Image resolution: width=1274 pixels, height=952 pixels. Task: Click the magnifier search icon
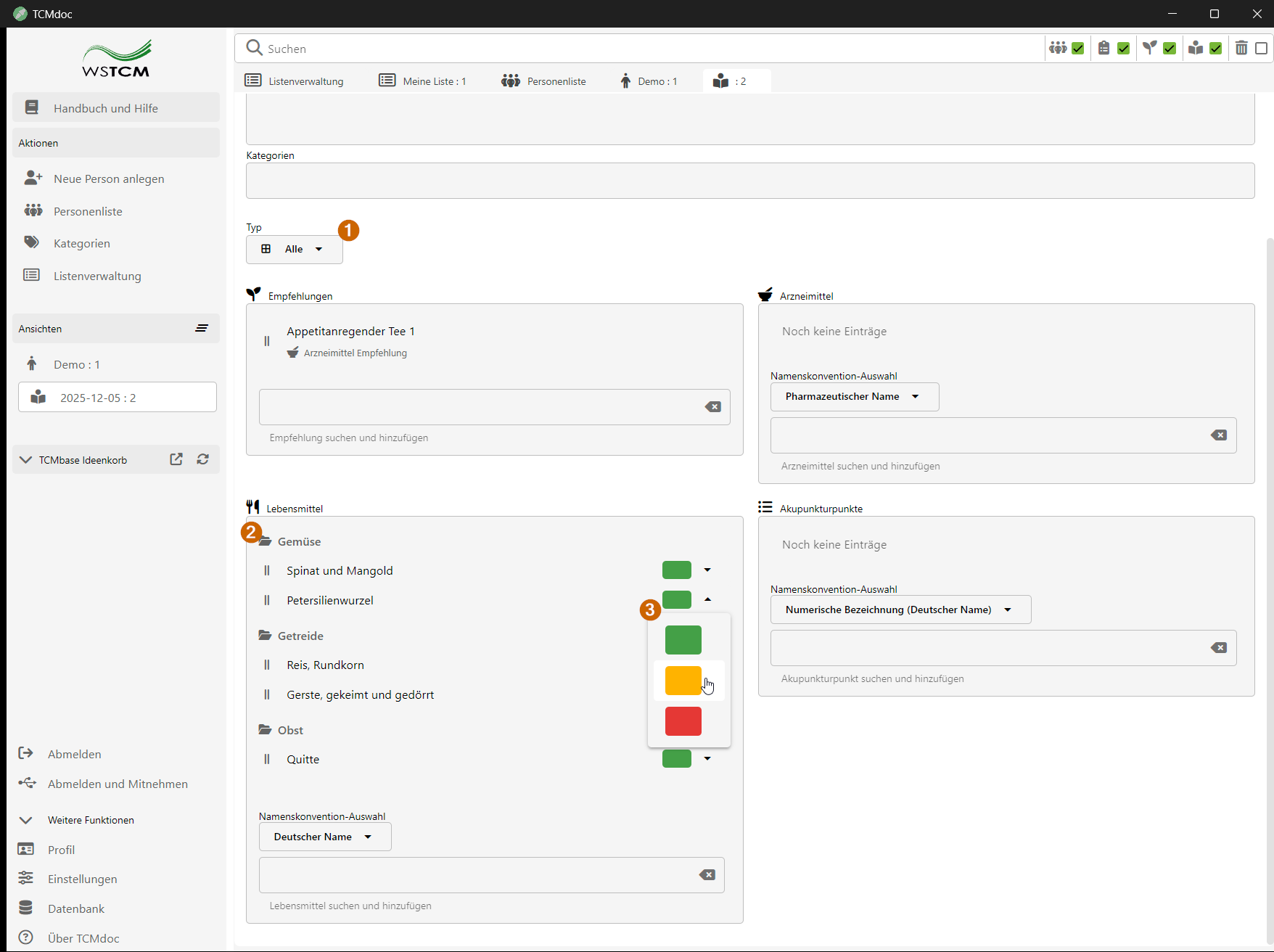point(254,48)
